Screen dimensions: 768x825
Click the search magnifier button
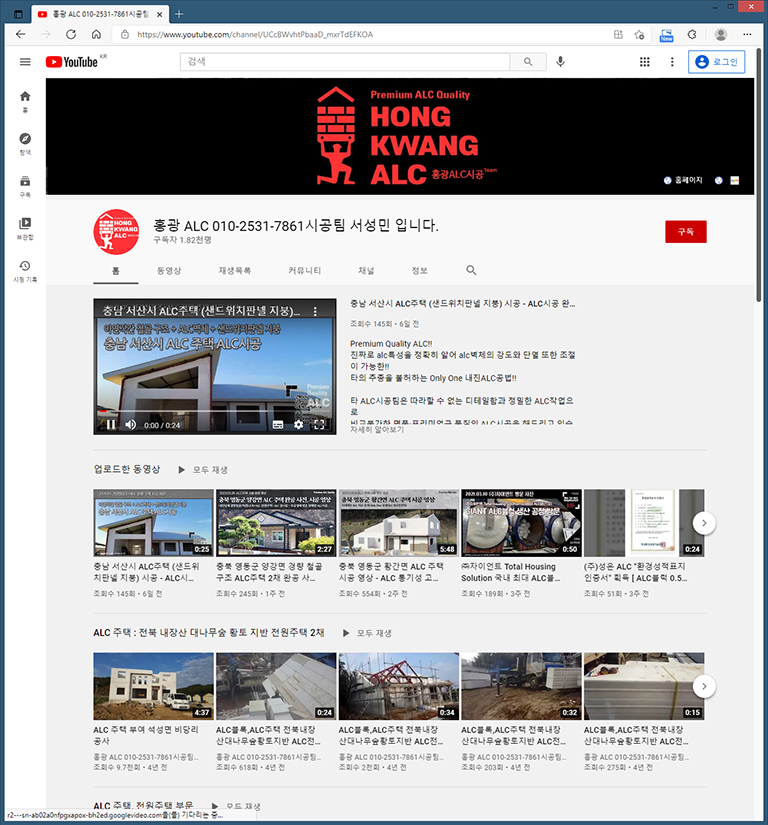528,62
